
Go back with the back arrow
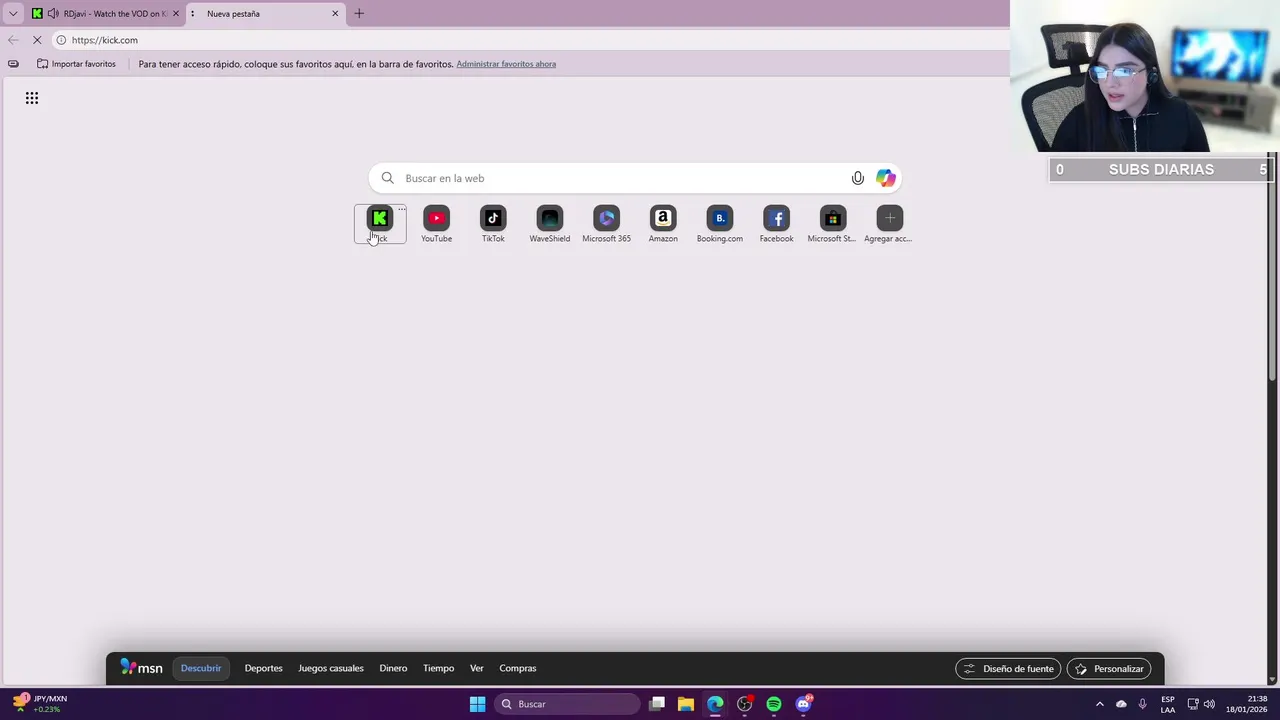coord(13,40)
